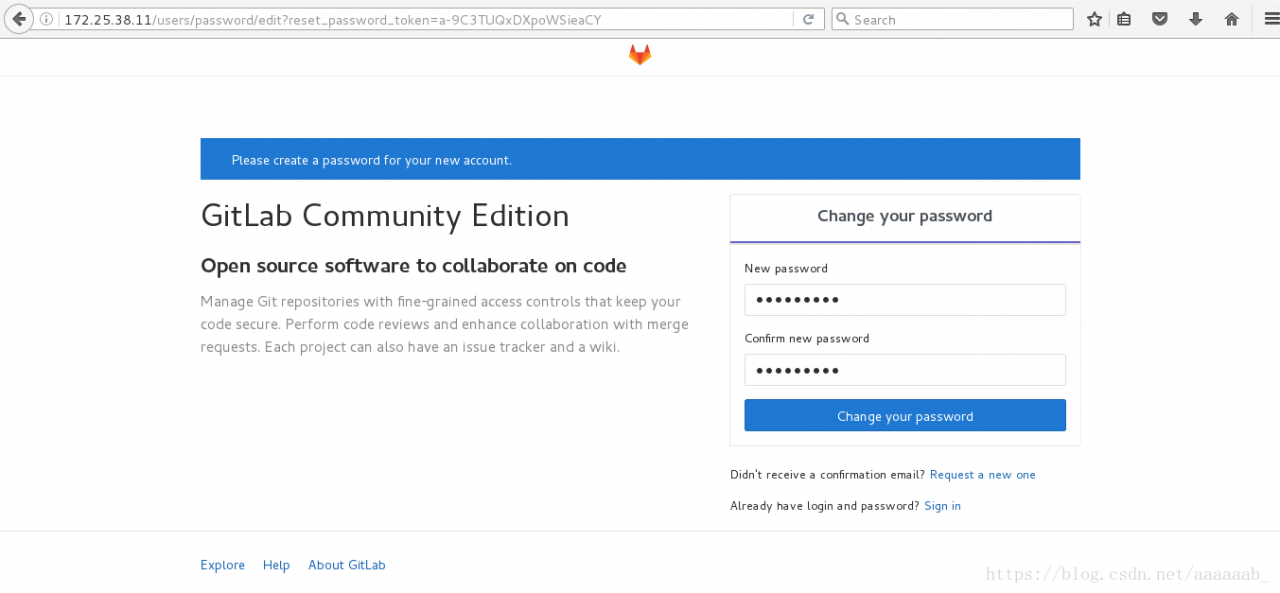Image resolution: width=1280 pixels, height=593 pixels.
Task: Open the Help footer link
Action: pyautogui.click(x=276, y=565)
